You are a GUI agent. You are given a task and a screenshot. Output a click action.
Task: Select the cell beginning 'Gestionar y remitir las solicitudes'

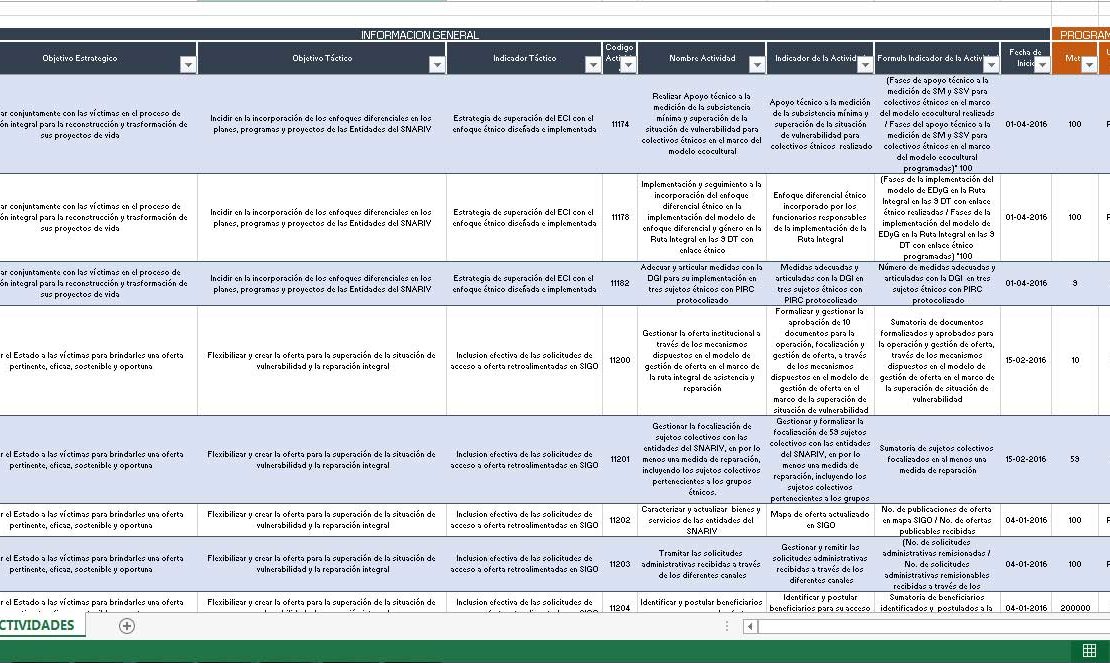820,564
